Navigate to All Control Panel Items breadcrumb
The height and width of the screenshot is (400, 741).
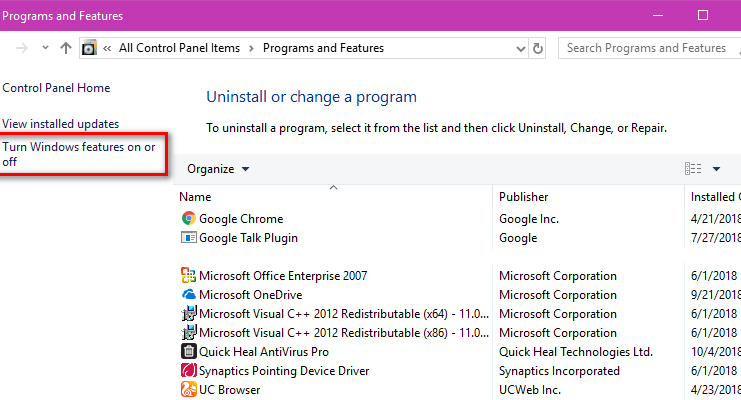tap(180, 48)
